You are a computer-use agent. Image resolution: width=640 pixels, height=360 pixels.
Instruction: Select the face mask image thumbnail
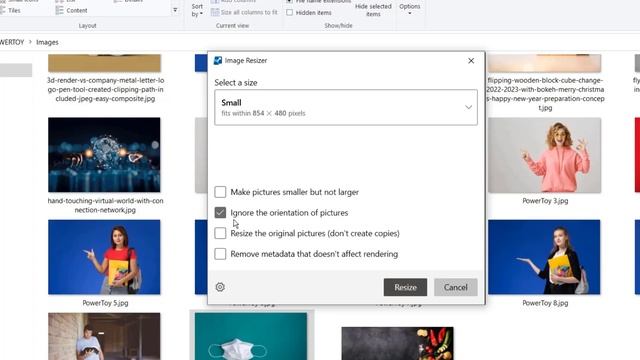coord(251,336)
